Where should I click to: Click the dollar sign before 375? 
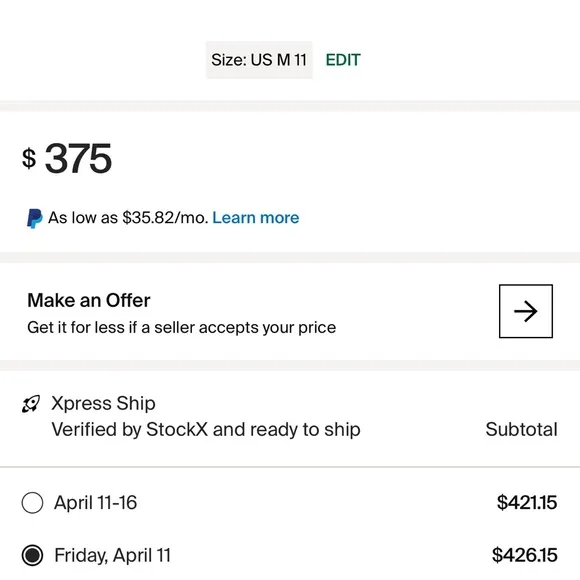click(x=29, y=158)
